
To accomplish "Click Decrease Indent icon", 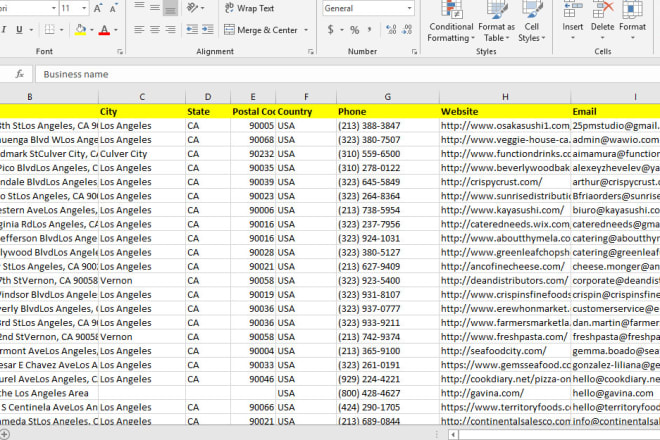I will [x=192, y=29].
